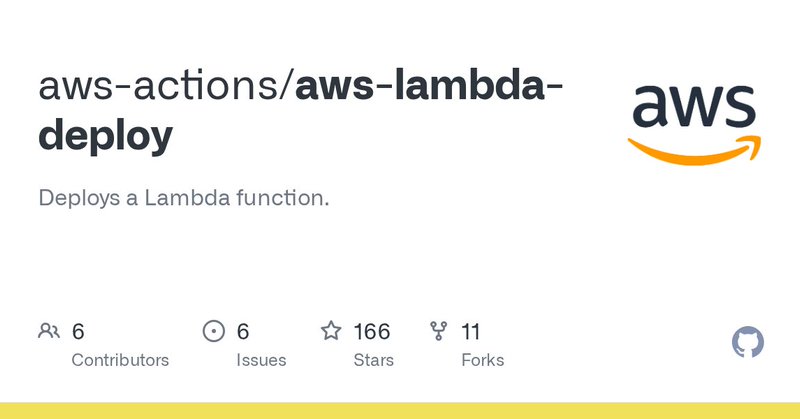The width and height of the screenshot is (800, 419).
Task: Click the Stars star icon
Action: point(331,331)
